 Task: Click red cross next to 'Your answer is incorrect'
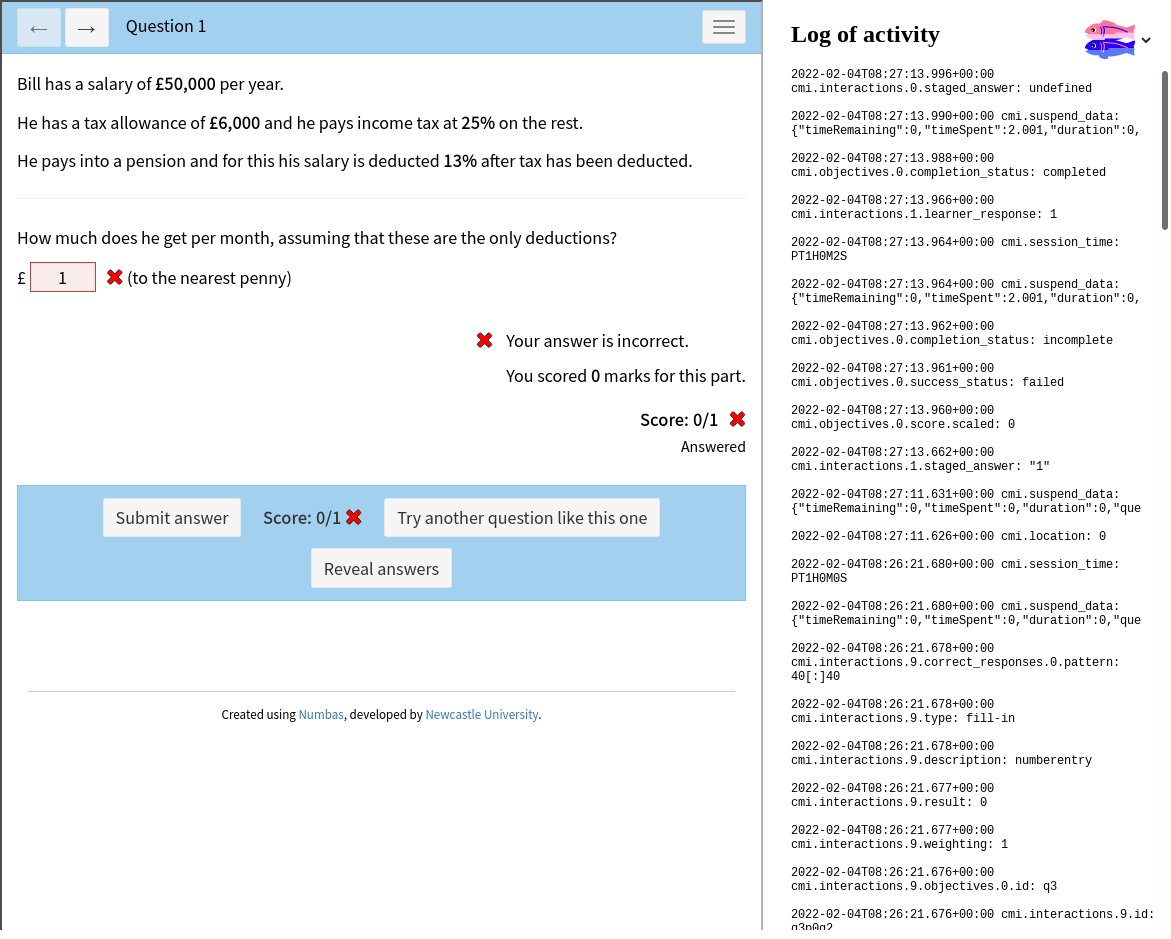(485, 341)
